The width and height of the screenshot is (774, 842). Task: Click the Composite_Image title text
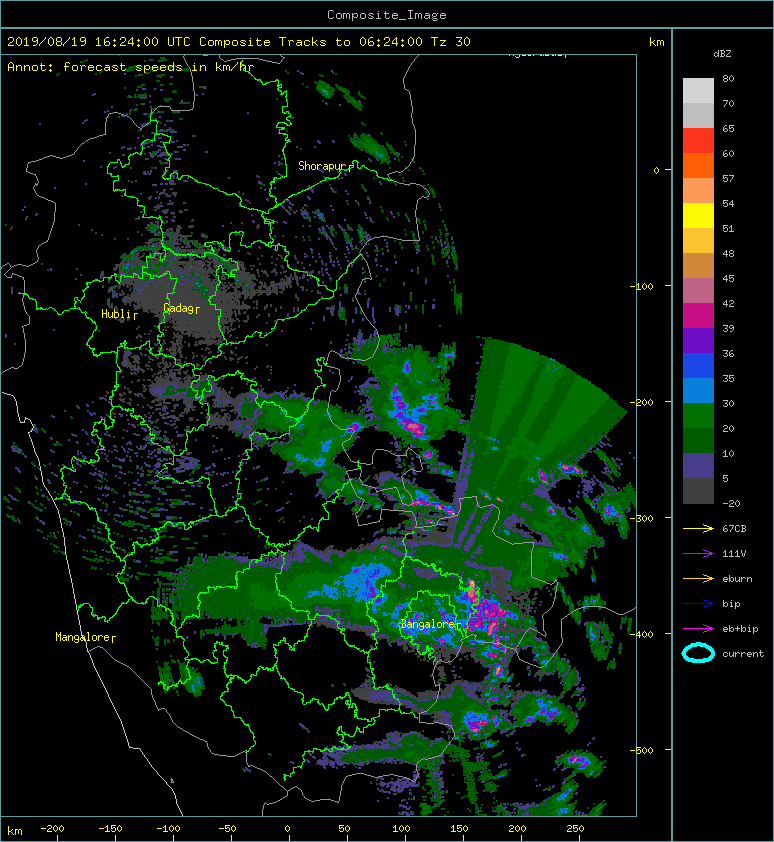387,15
